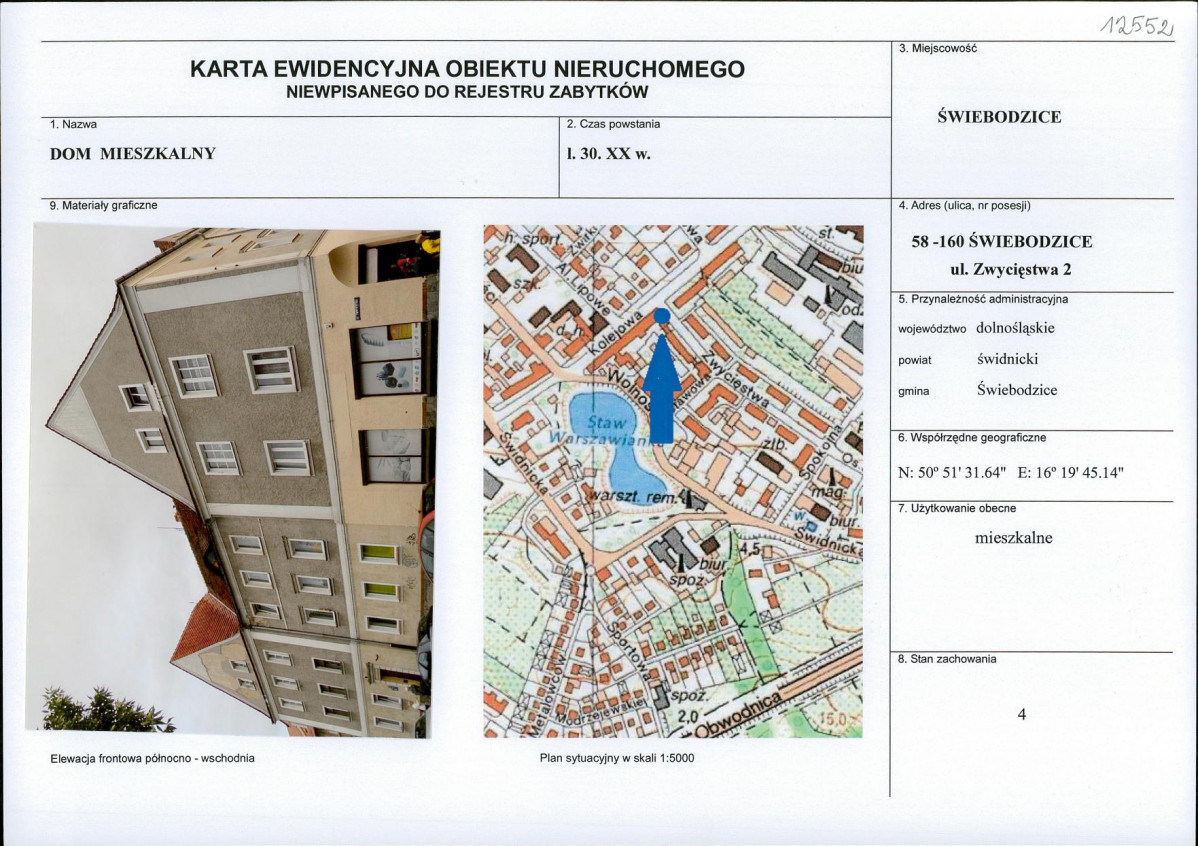Open the building facade photograph
The height and width of the screenshot is (846, 1198).
point(233,481)
